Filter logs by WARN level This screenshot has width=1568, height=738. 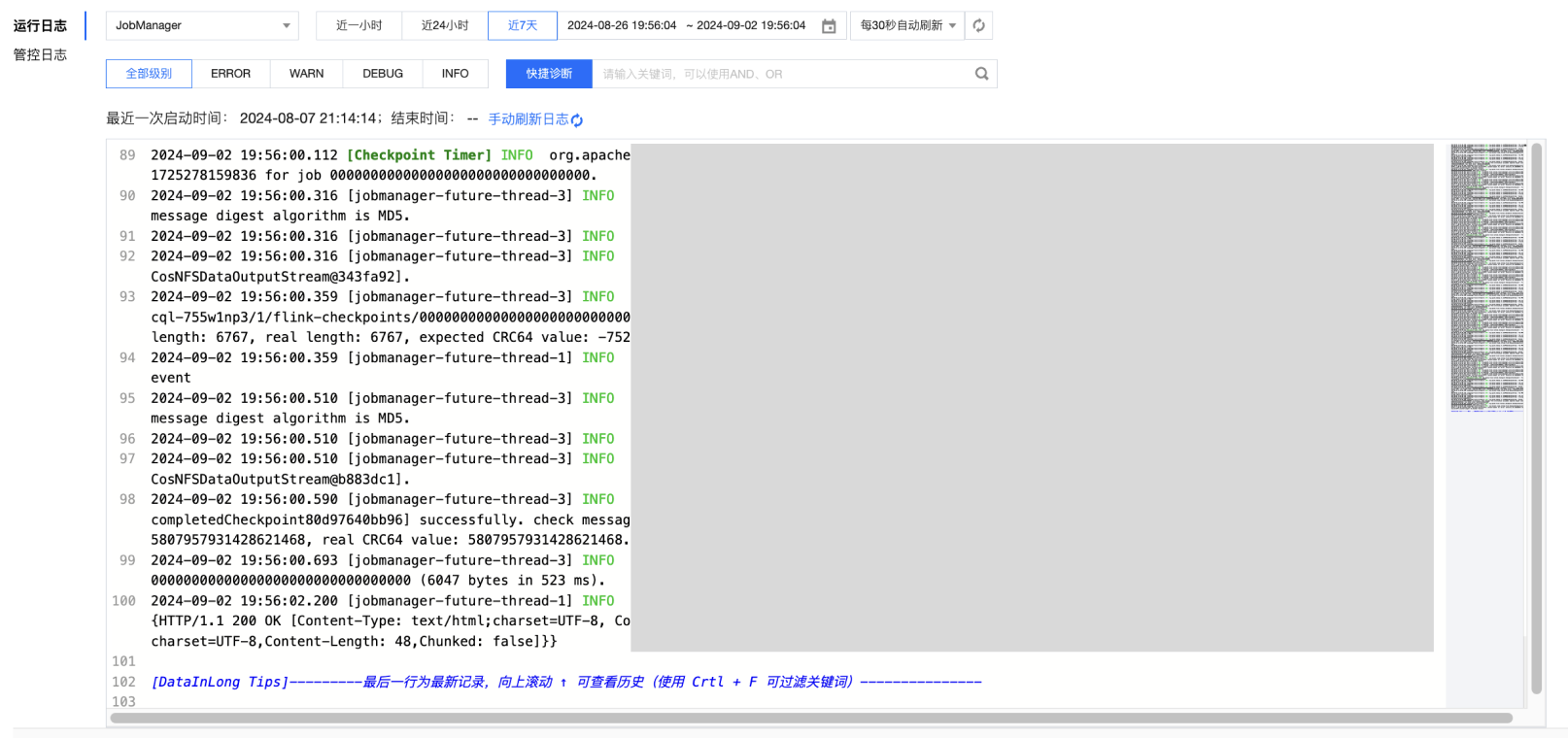tap(306, 74)
